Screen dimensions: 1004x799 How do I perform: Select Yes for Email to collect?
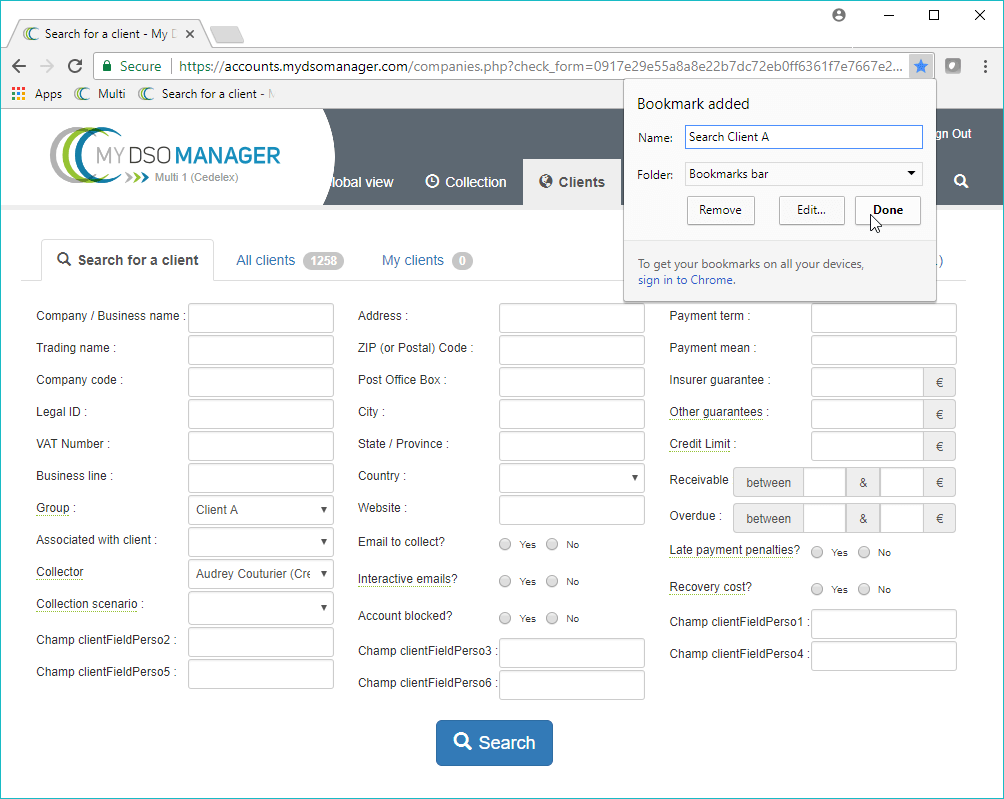(x=505, y=544)
